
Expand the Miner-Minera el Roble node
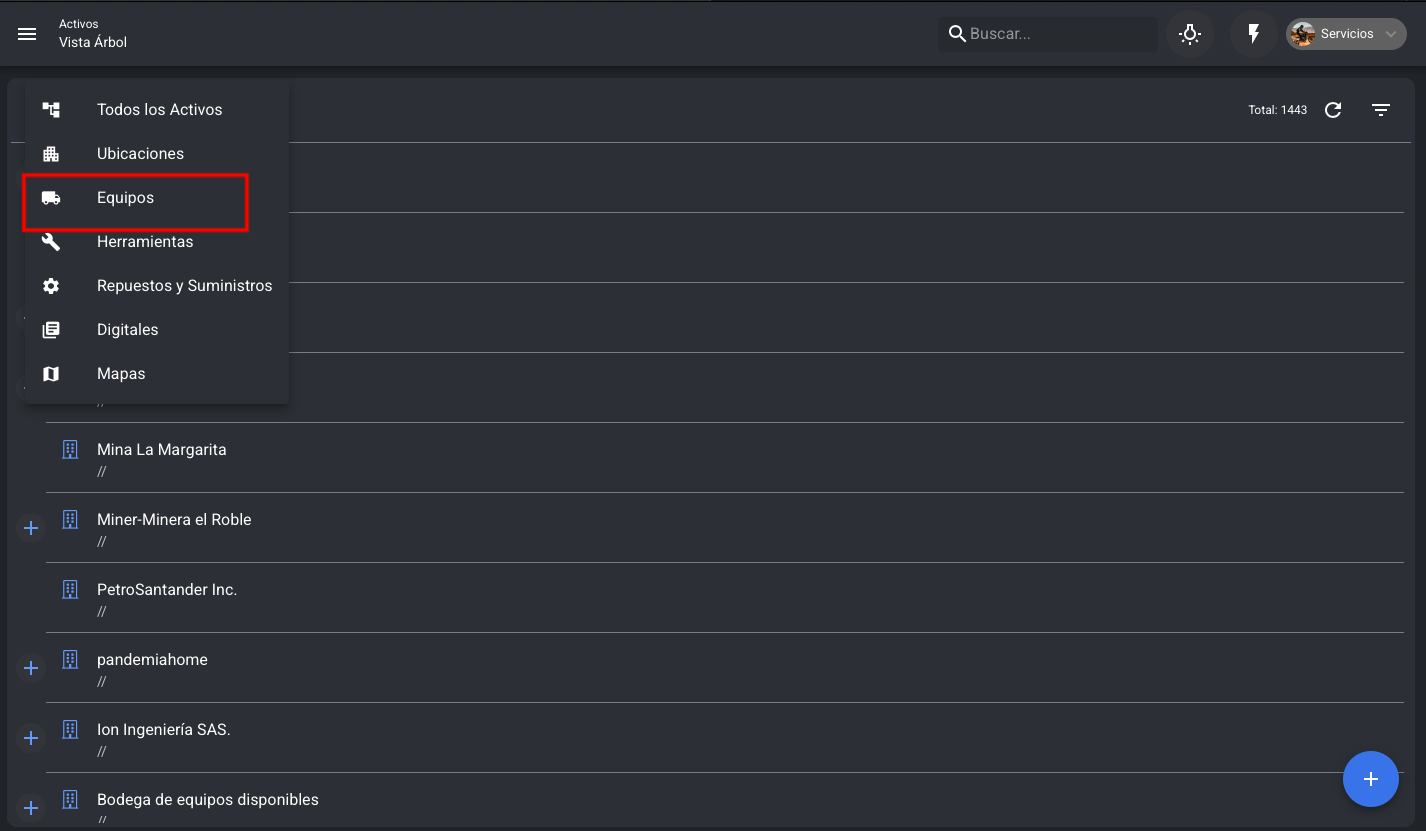coord(31,528)
